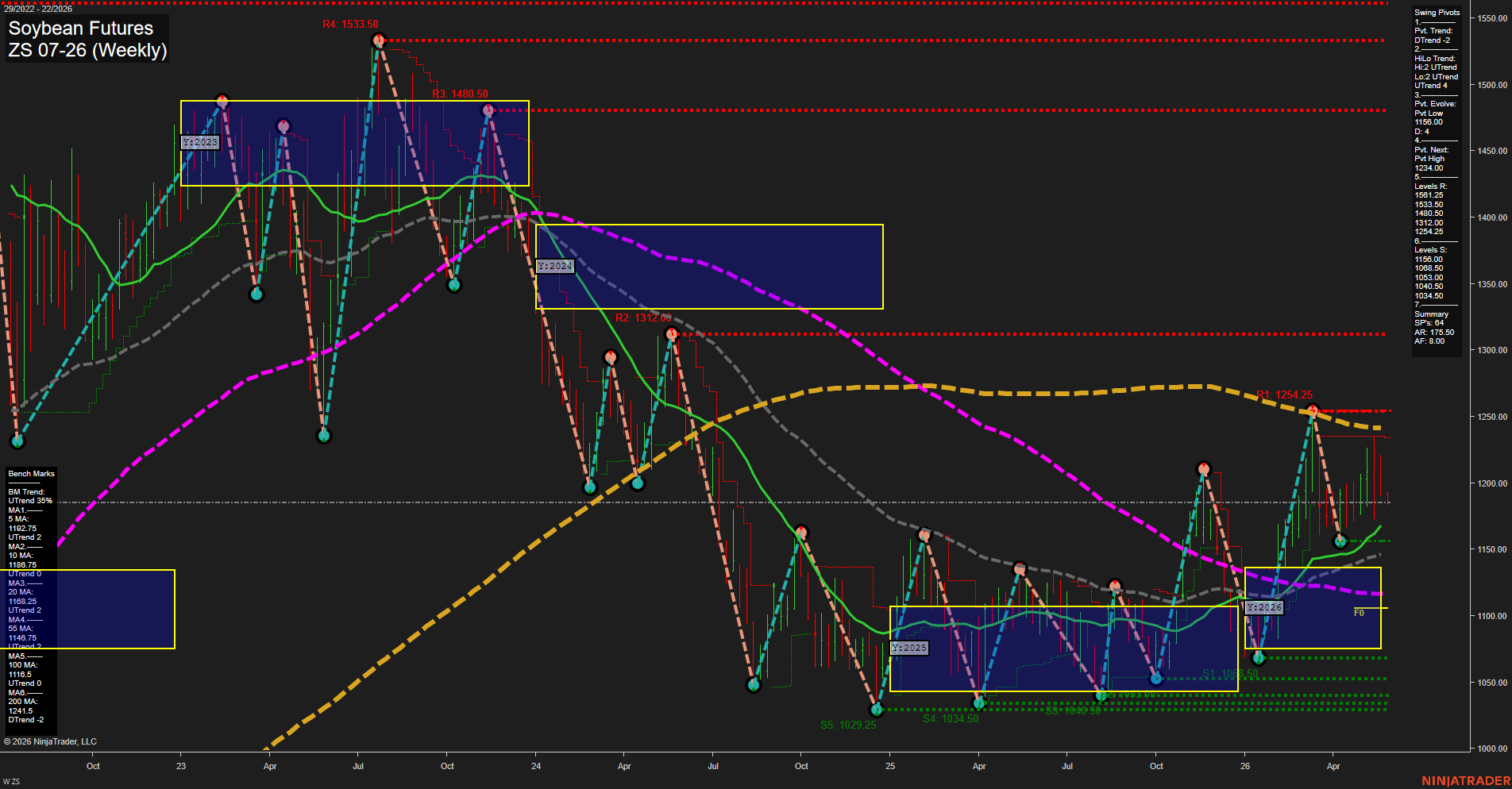Click the 200 MA: label
This screenshot has height=789, width=1512.
22,702
